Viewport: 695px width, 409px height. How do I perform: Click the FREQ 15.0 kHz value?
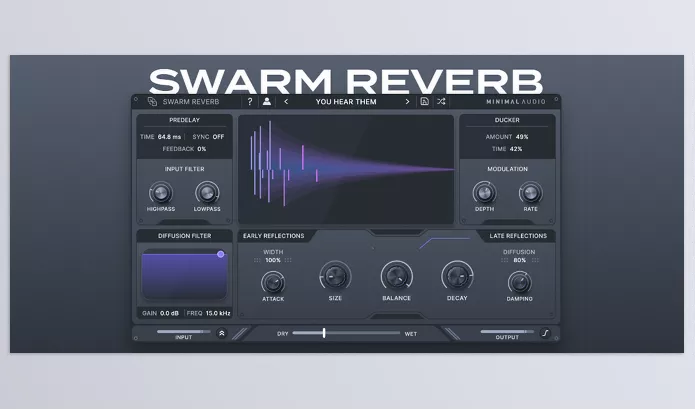click(x=218, y=313)
